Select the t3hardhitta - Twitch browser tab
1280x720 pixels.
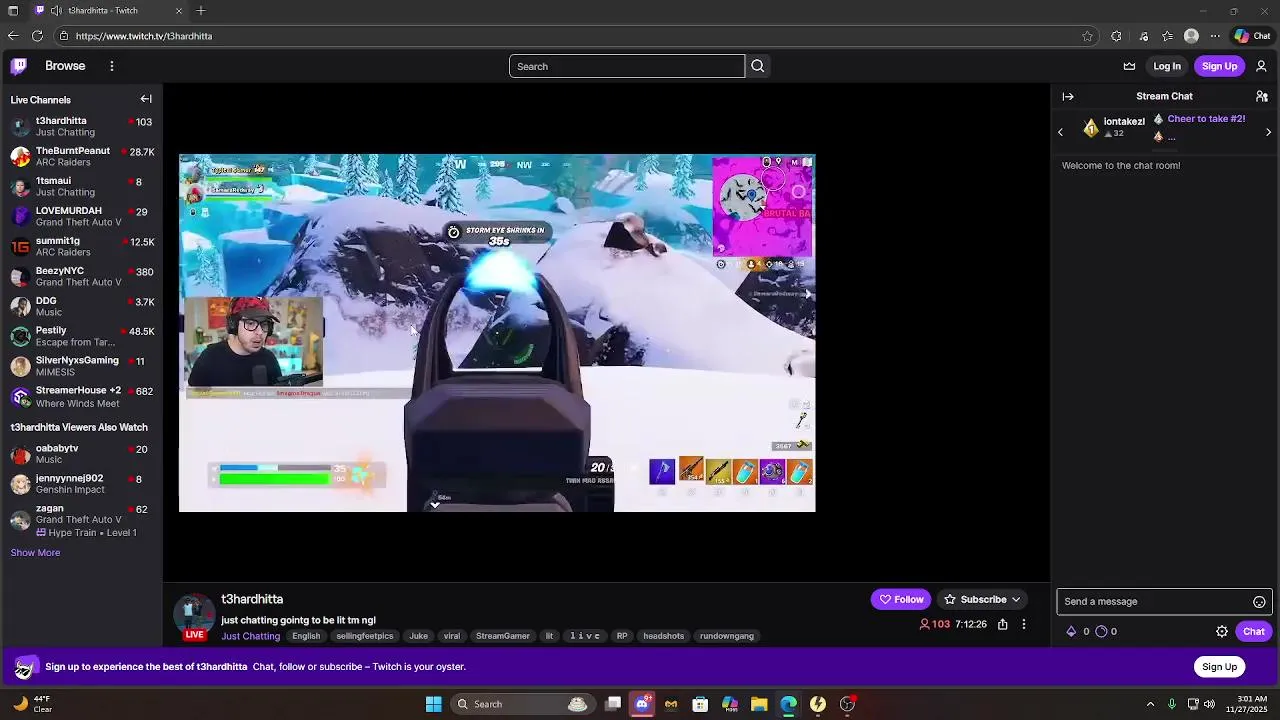pos(108,11)
